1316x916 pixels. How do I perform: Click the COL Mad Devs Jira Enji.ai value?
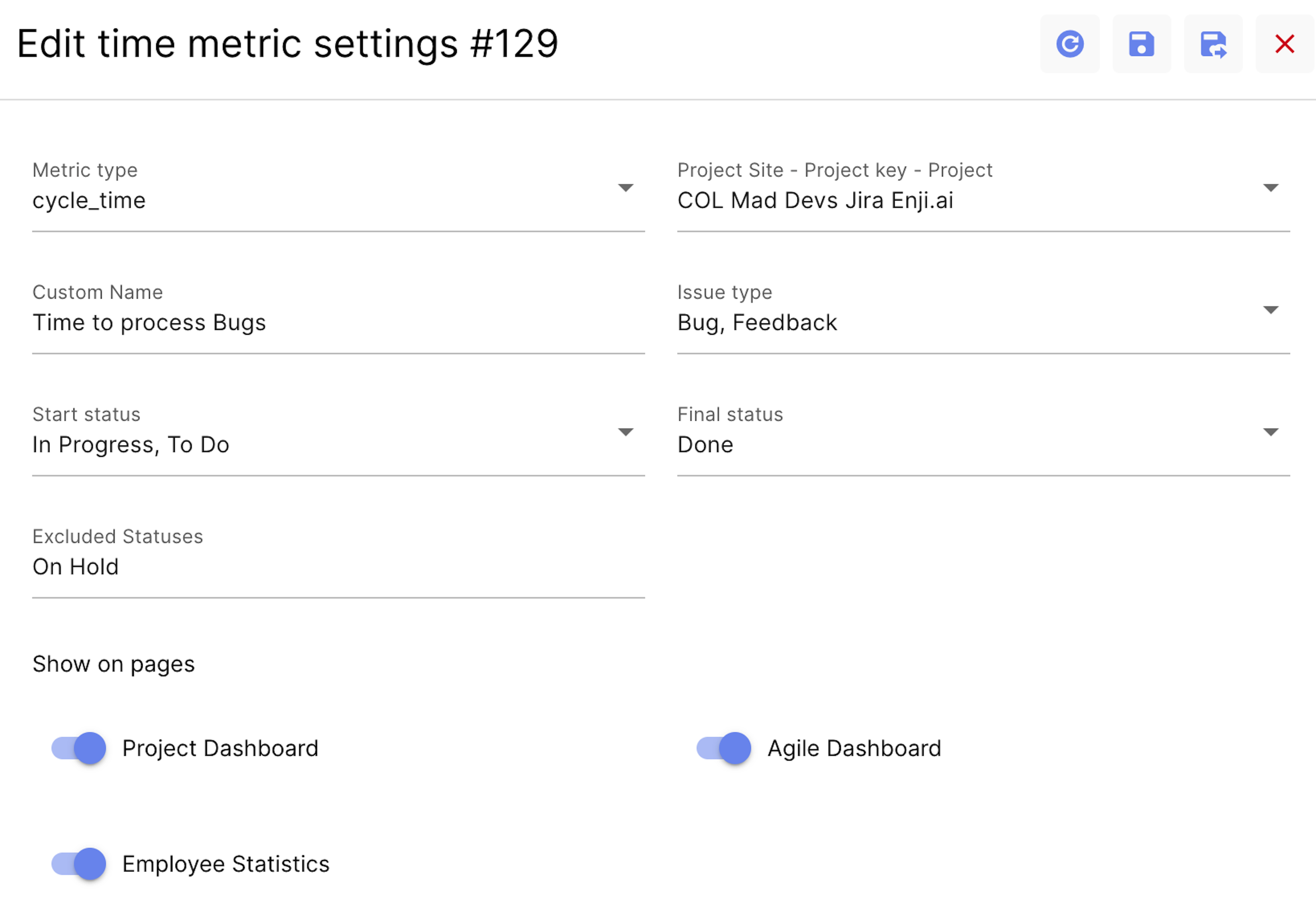pos(815,200)
